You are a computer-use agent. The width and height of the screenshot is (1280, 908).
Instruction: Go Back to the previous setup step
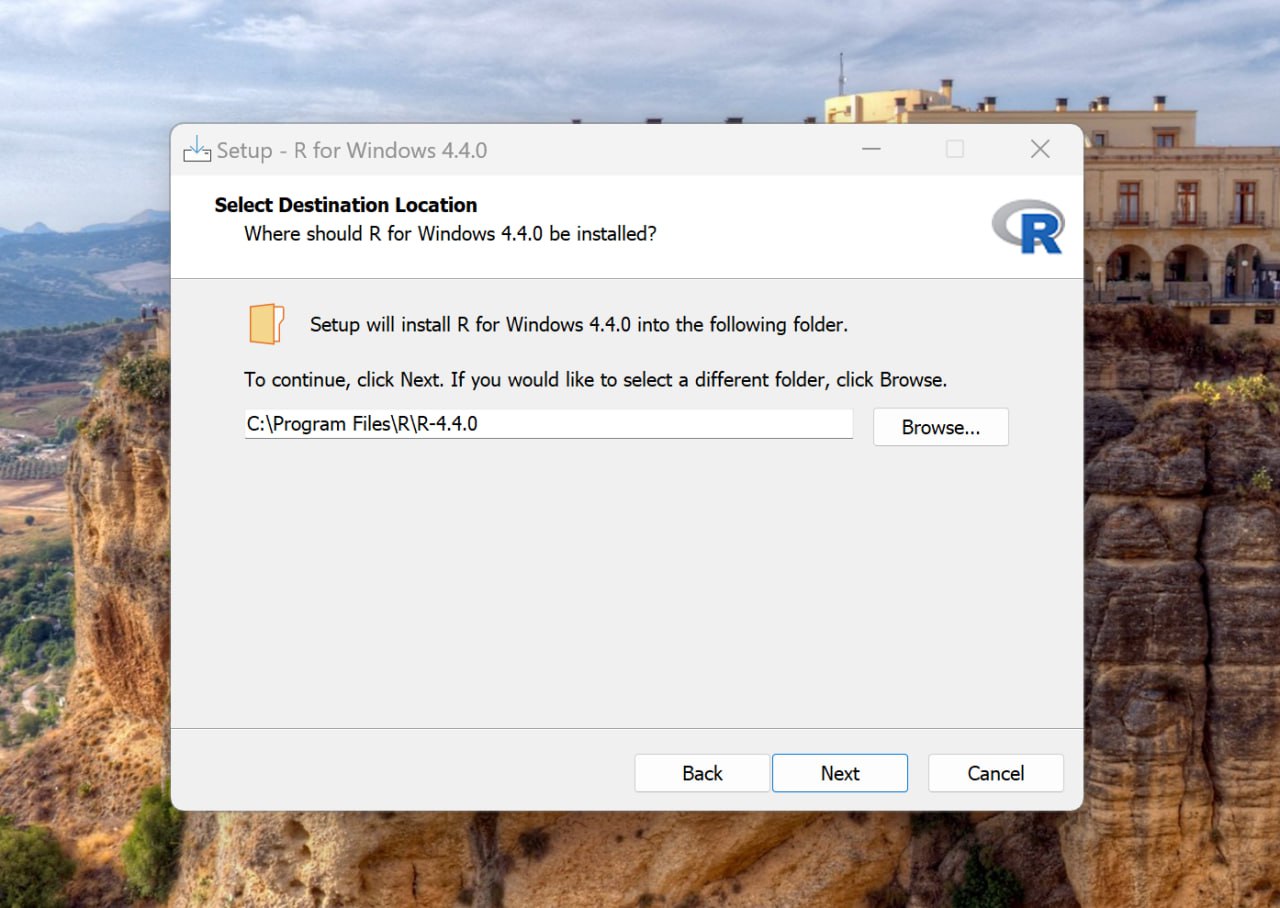702,773
